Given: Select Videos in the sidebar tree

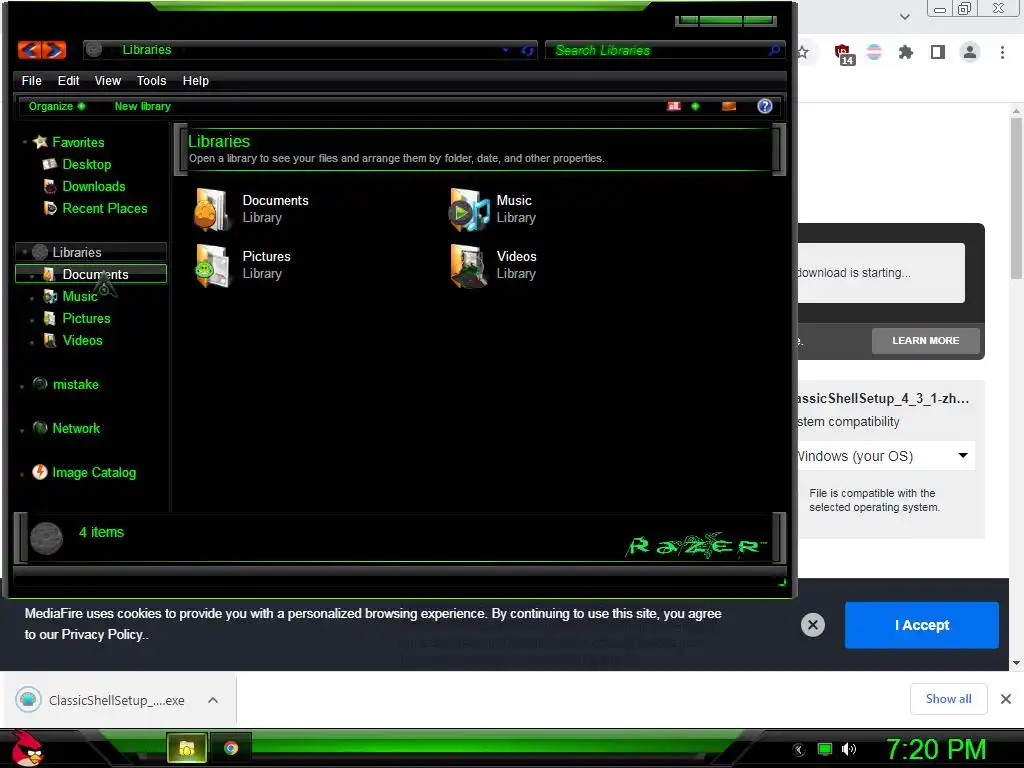Looking at the screenshot, I should coord(82,341).
